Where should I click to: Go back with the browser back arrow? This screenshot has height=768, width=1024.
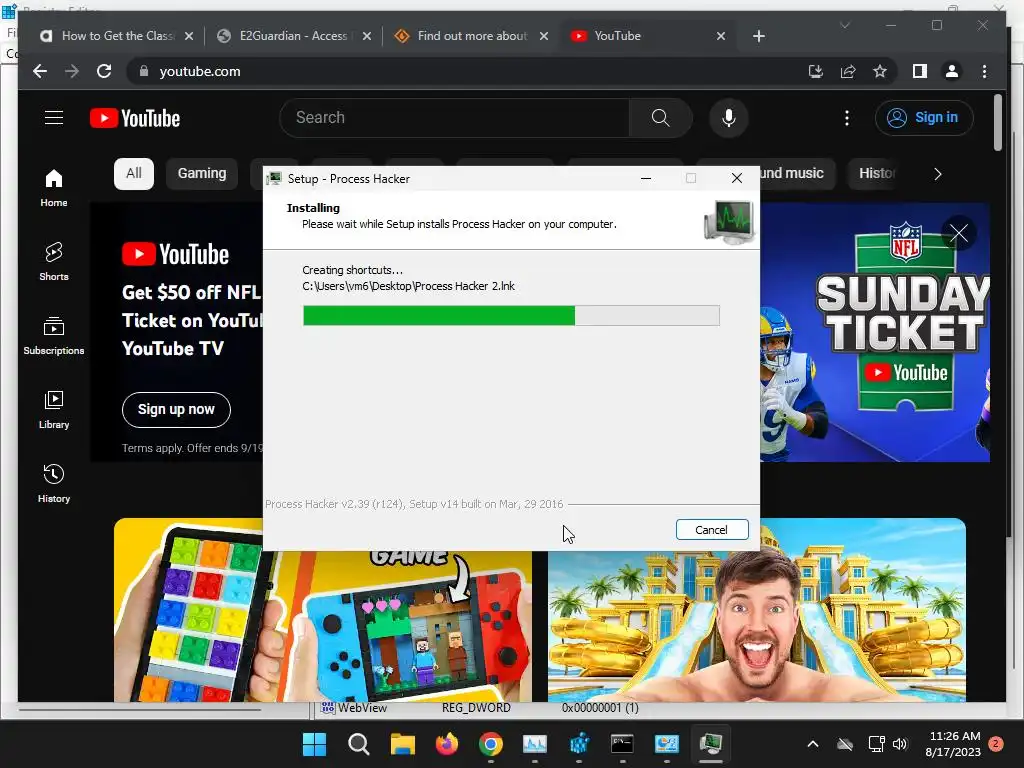40,71
